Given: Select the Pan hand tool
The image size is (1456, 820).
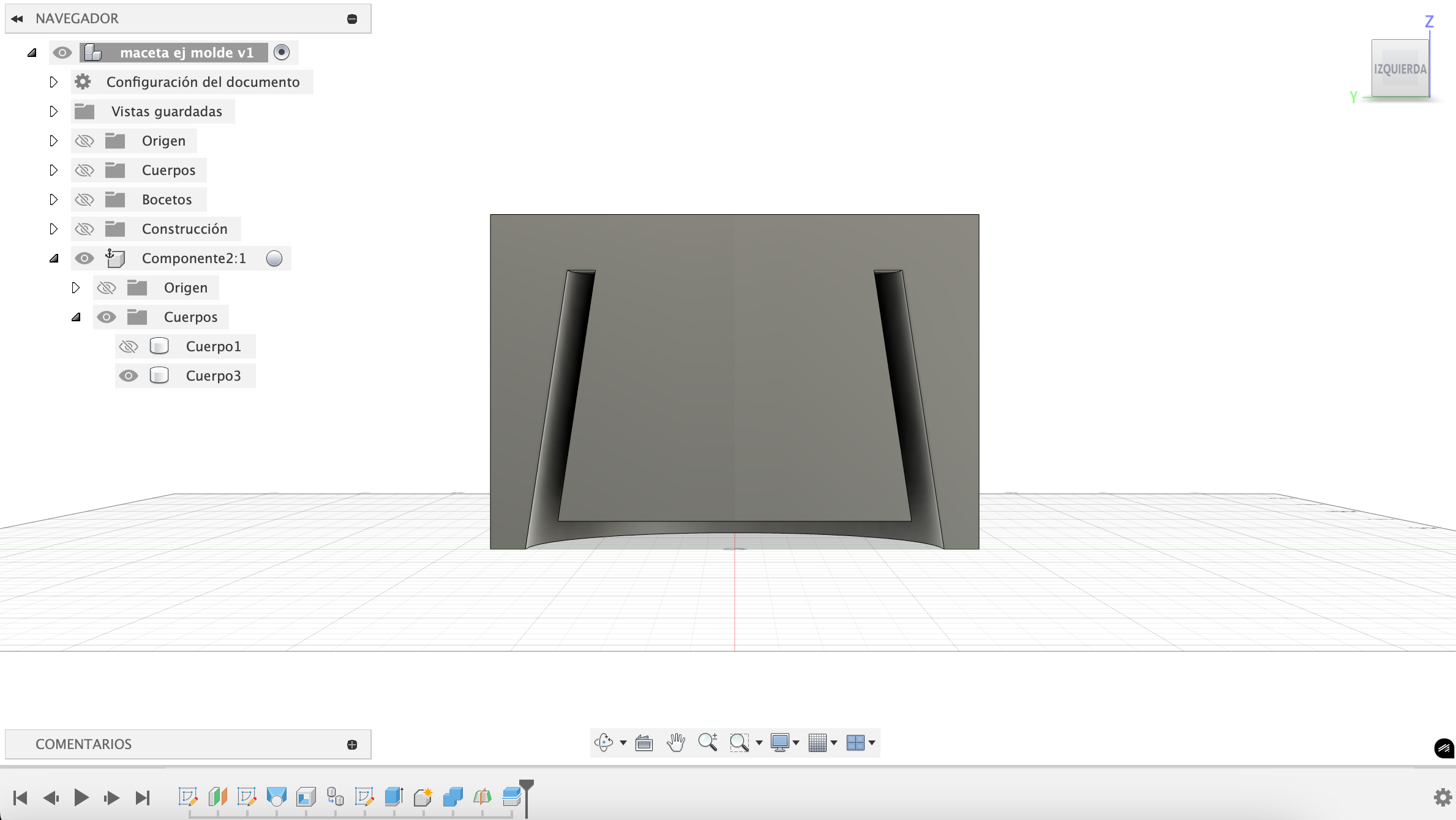Looking at the screenshot, I should coord(675,742).
